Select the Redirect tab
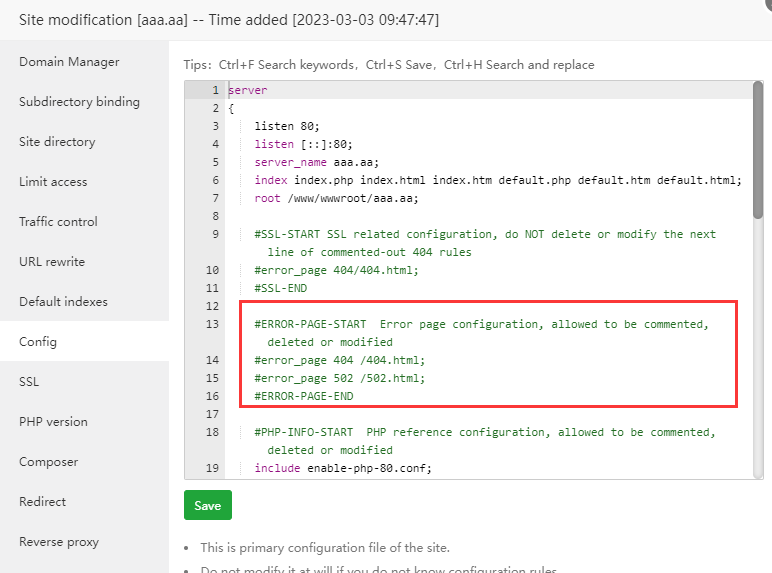The image size is (772, 573). coord(42,502)
